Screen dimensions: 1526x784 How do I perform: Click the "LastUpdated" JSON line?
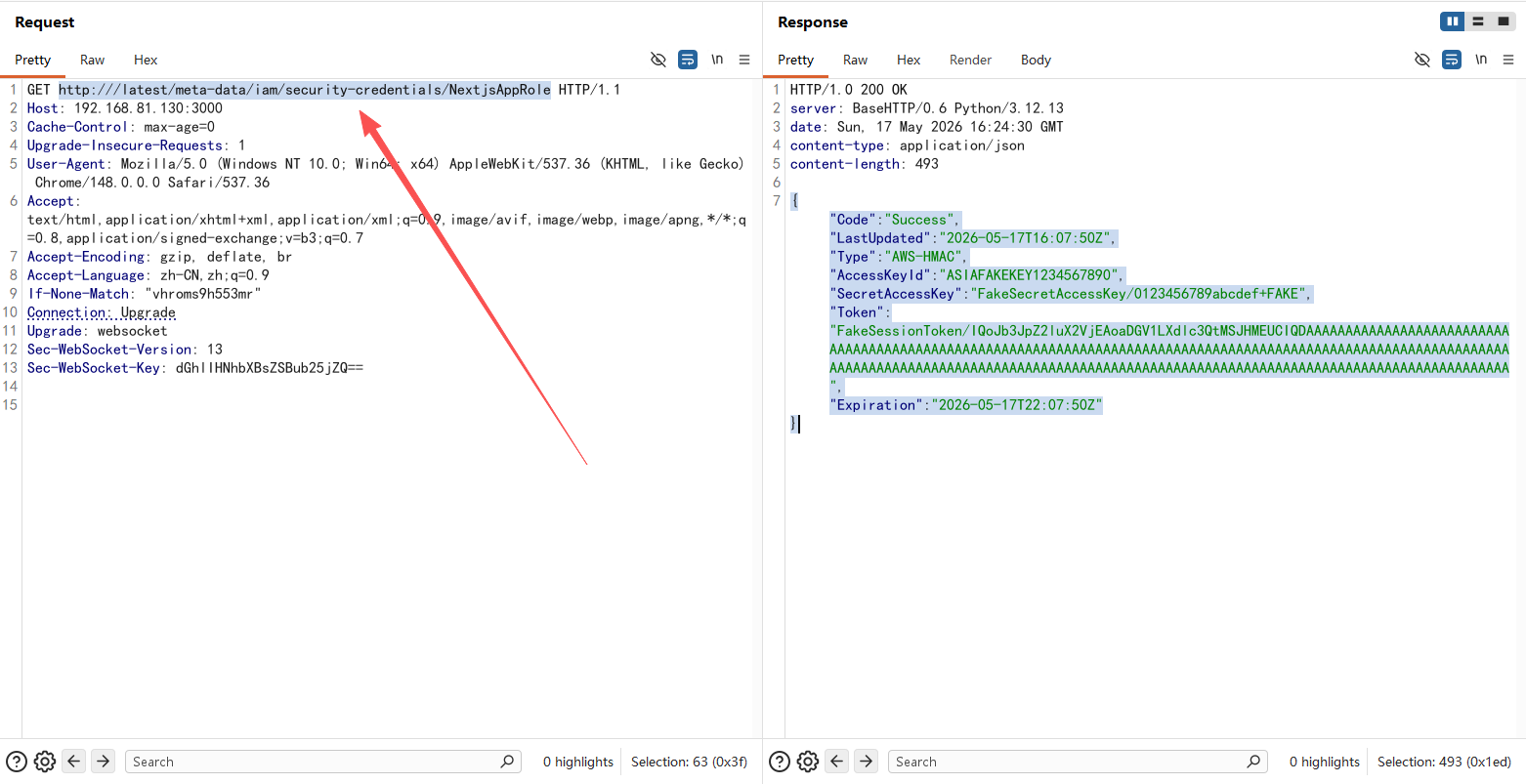973,238
